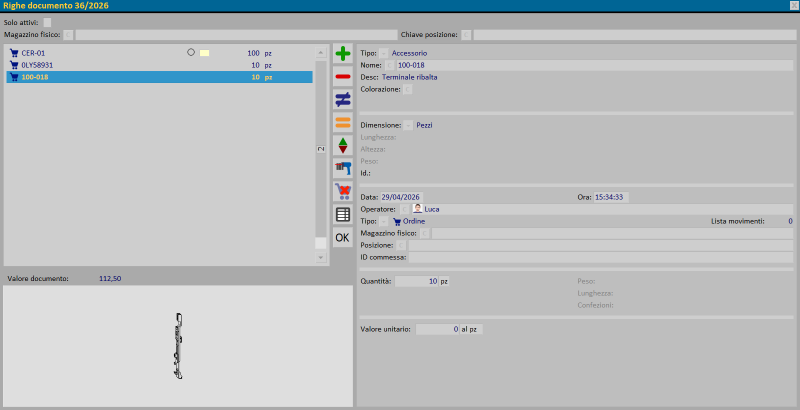Click the shopping cart with red X icon
This screenshot has width=800, height=410.
[343, 191]
